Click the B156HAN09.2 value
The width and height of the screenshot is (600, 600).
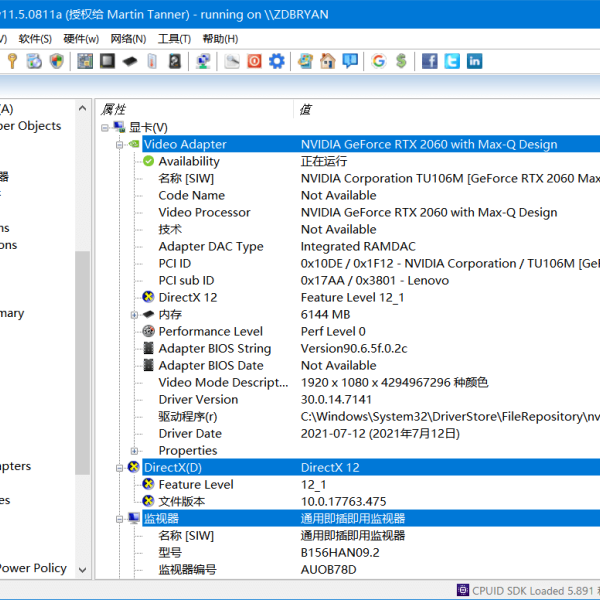coord(340,552)
